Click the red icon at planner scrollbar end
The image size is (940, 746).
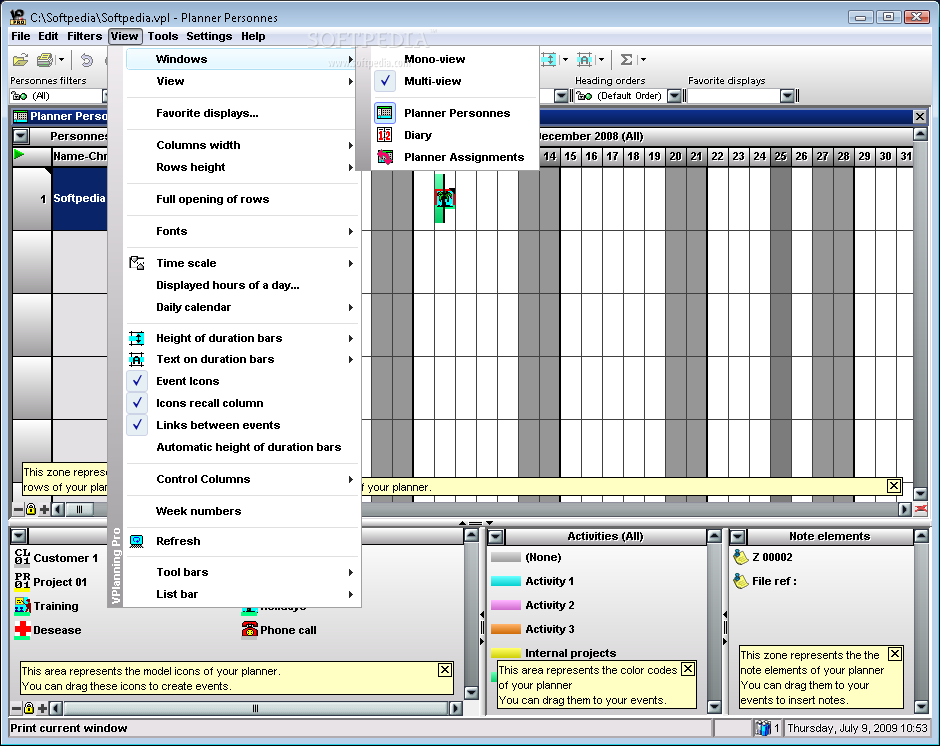(x=921, y=509)
